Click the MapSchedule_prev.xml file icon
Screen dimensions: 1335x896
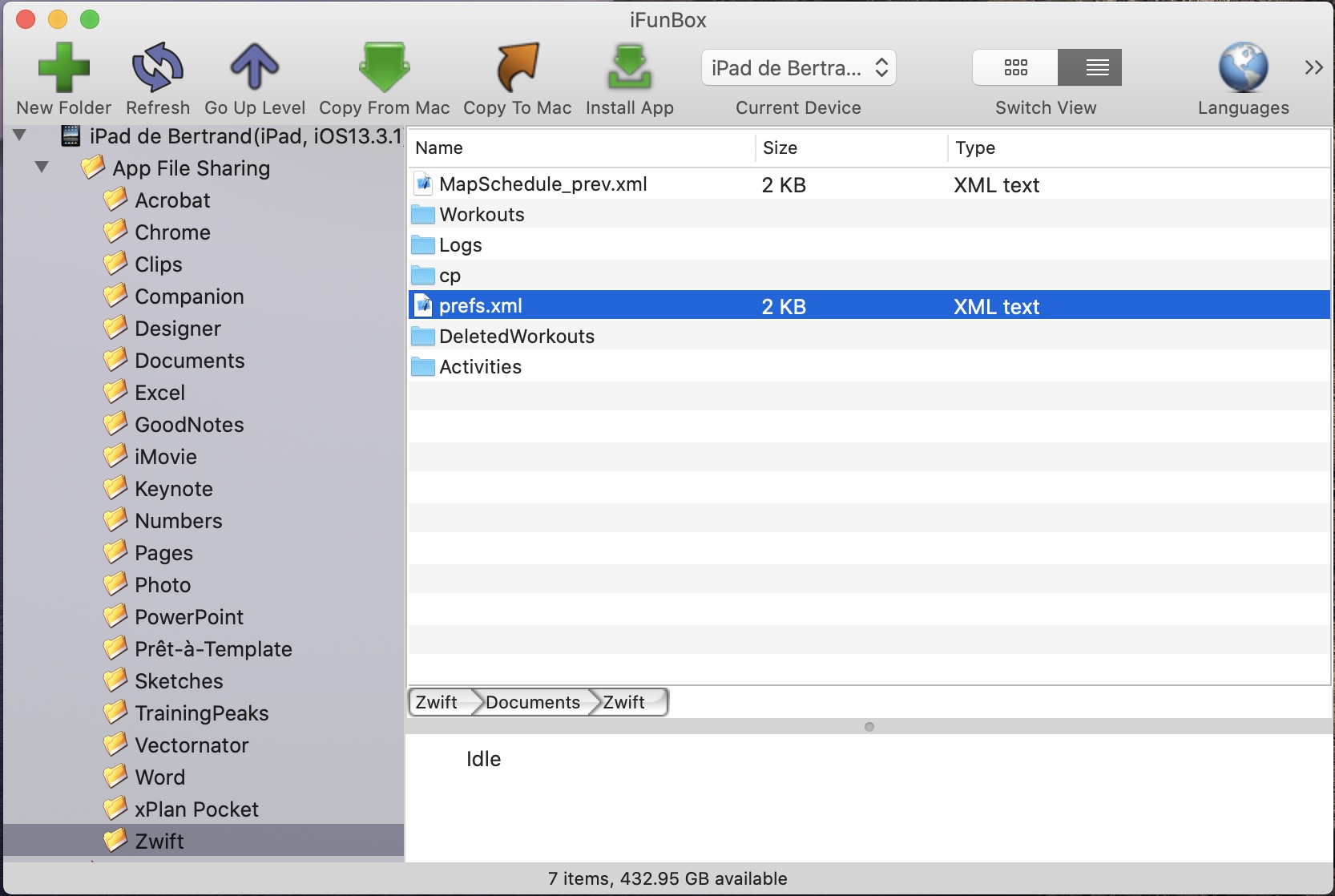tap(423, 184)
